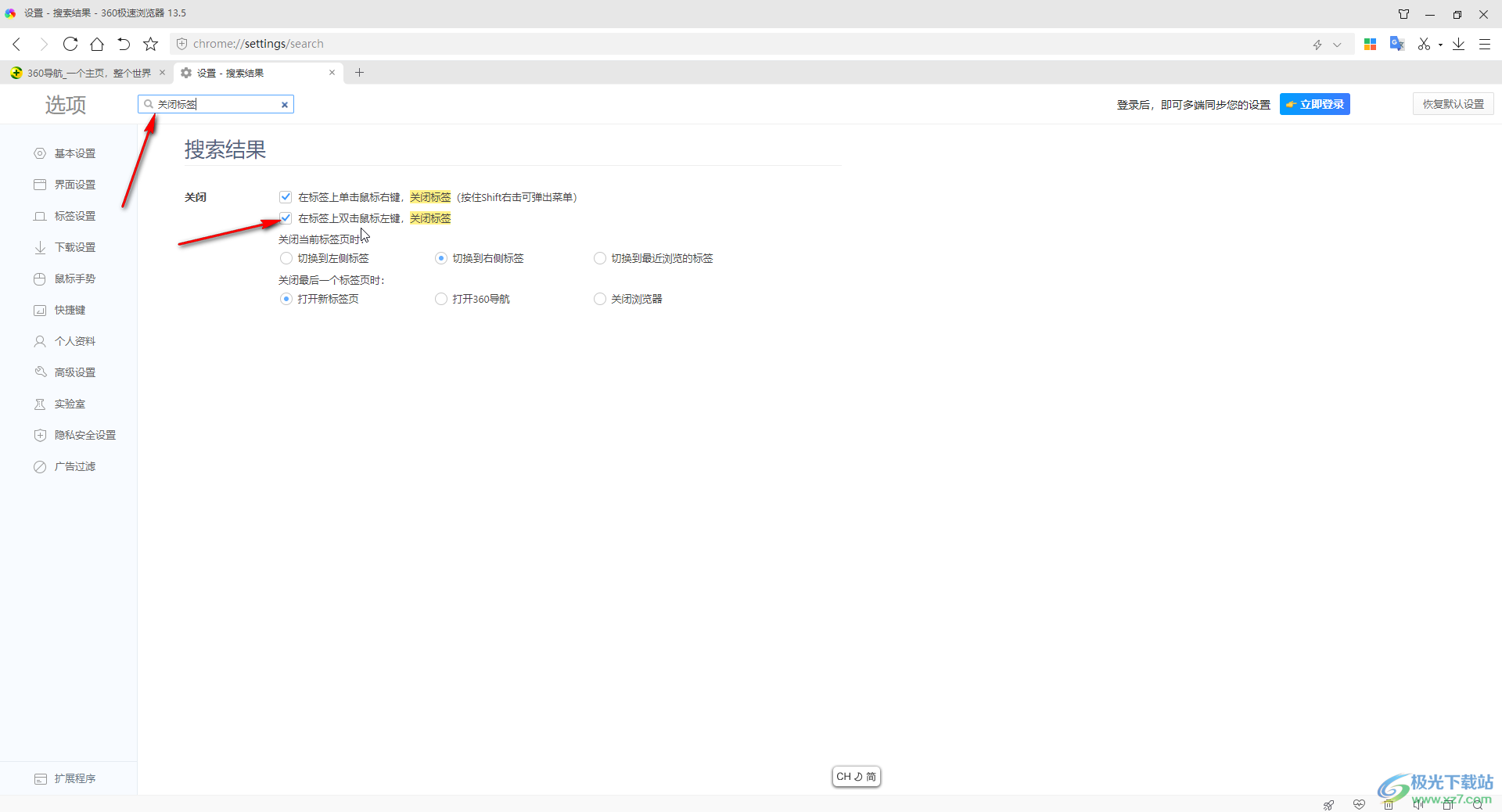Open 鼠标手势 in the sidebar

pos(75,278)
